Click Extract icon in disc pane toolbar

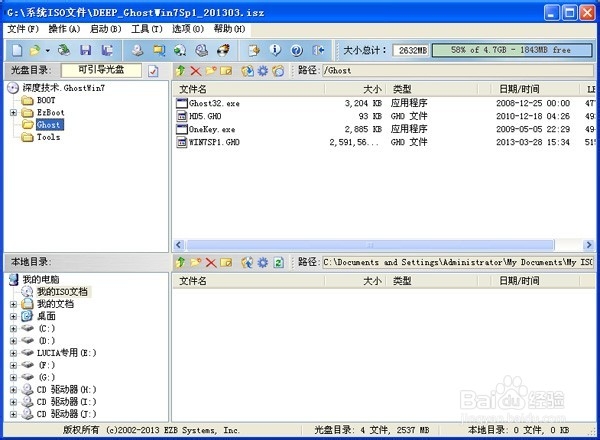(247, 71)
